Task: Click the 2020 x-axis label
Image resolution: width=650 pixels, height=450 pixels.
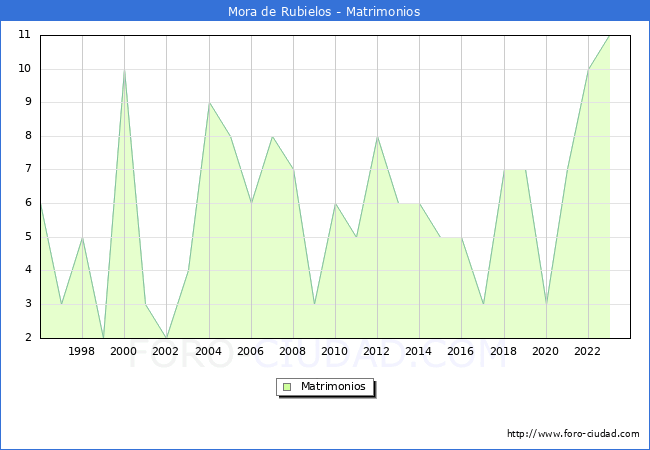Action: (546, 351)
